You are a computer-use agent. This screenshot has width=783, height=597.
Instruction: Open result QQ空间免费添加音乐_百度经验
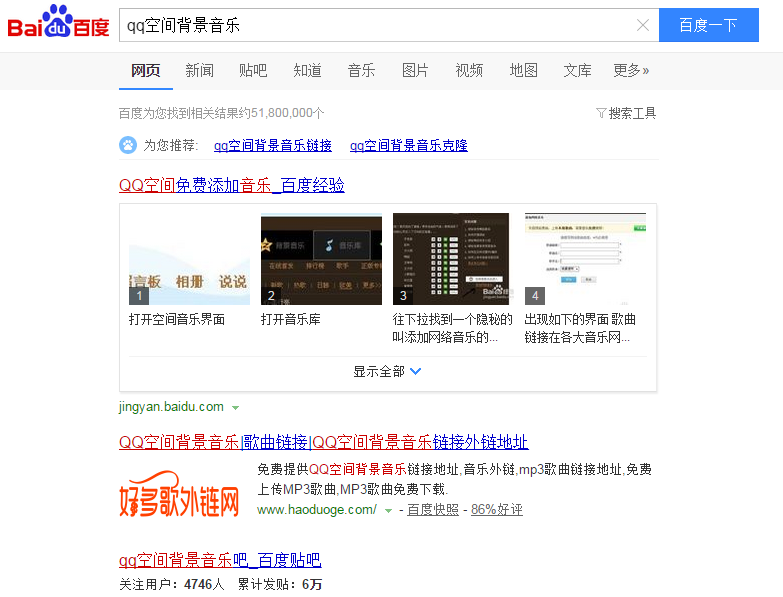tap(232, 185)
